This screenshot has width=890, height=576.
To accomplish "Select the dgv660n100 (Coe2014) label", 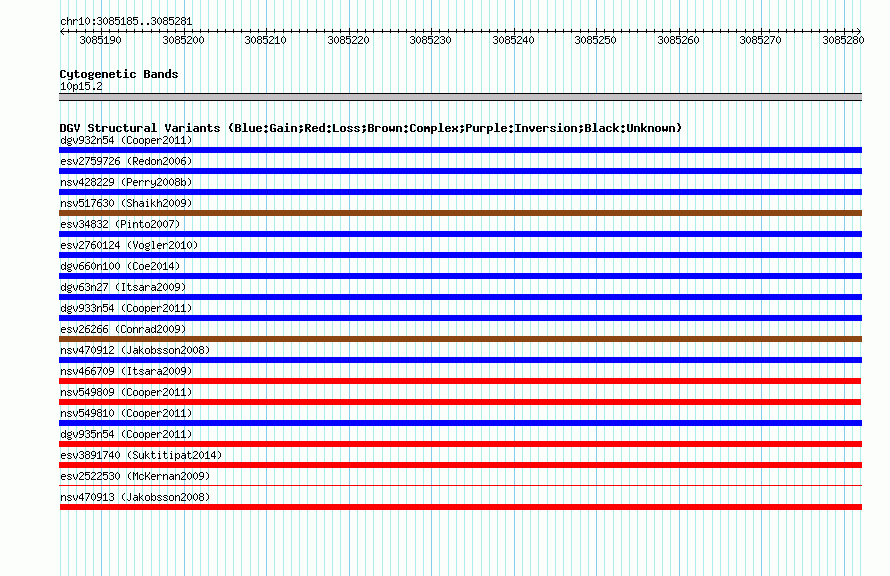I will [120, 266].
